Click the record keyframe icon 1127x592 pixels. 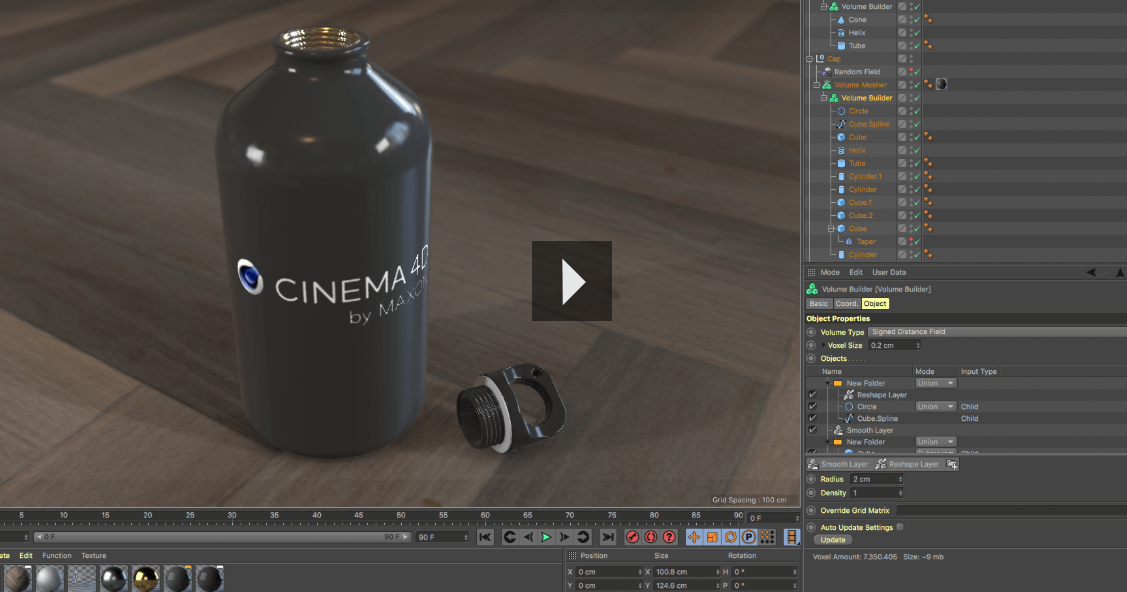click(632, 537)
